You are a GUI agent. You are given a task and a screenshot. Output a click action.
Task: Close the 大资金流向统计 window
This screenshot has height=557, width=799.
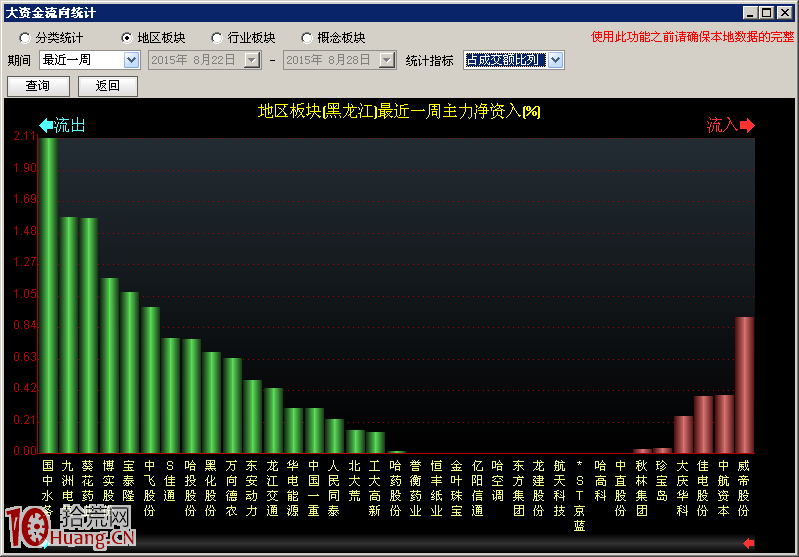tap(785, 13)
